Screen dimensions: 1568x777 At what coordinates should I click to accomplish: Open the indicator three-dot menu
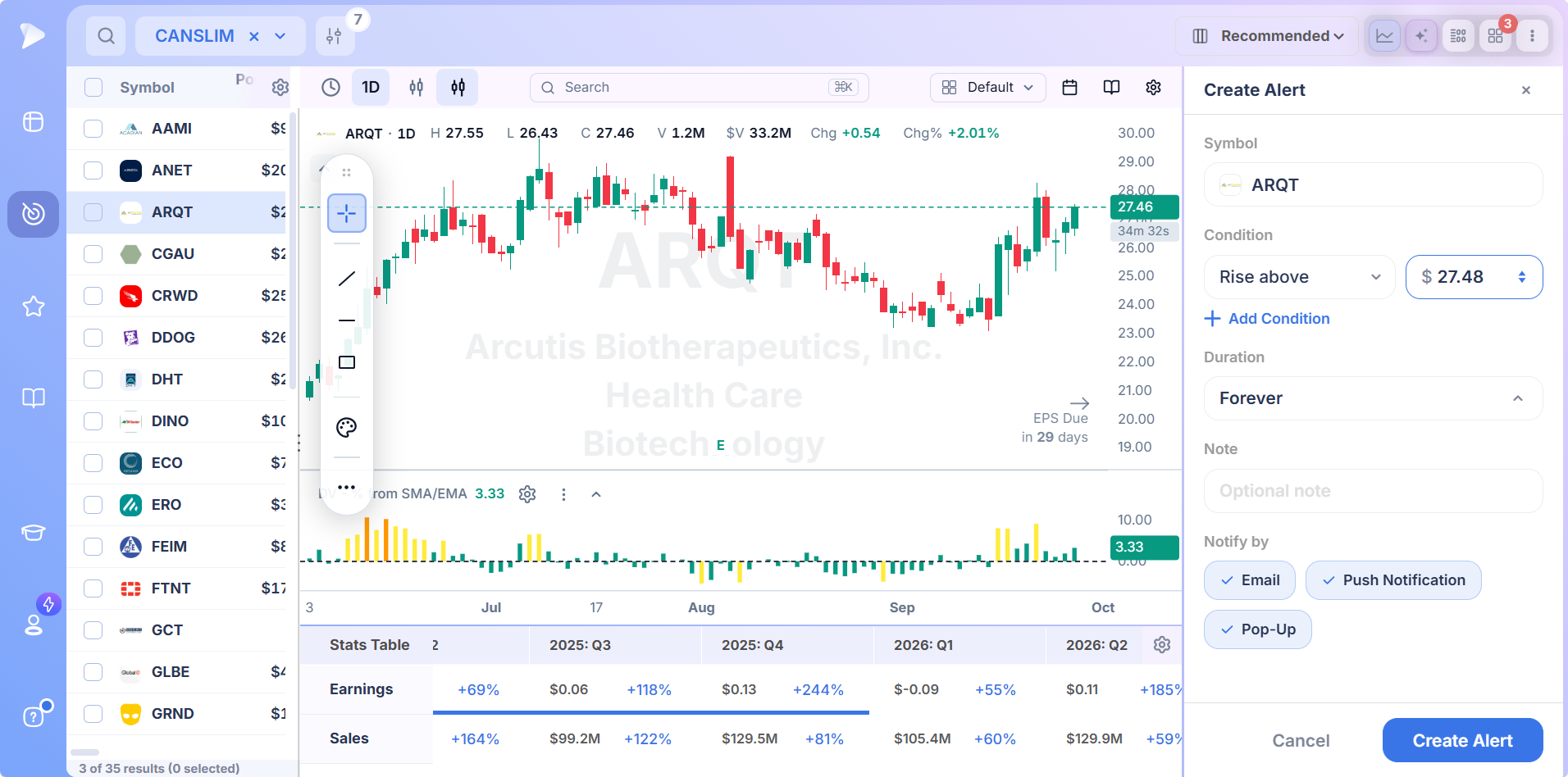point(563,494)
